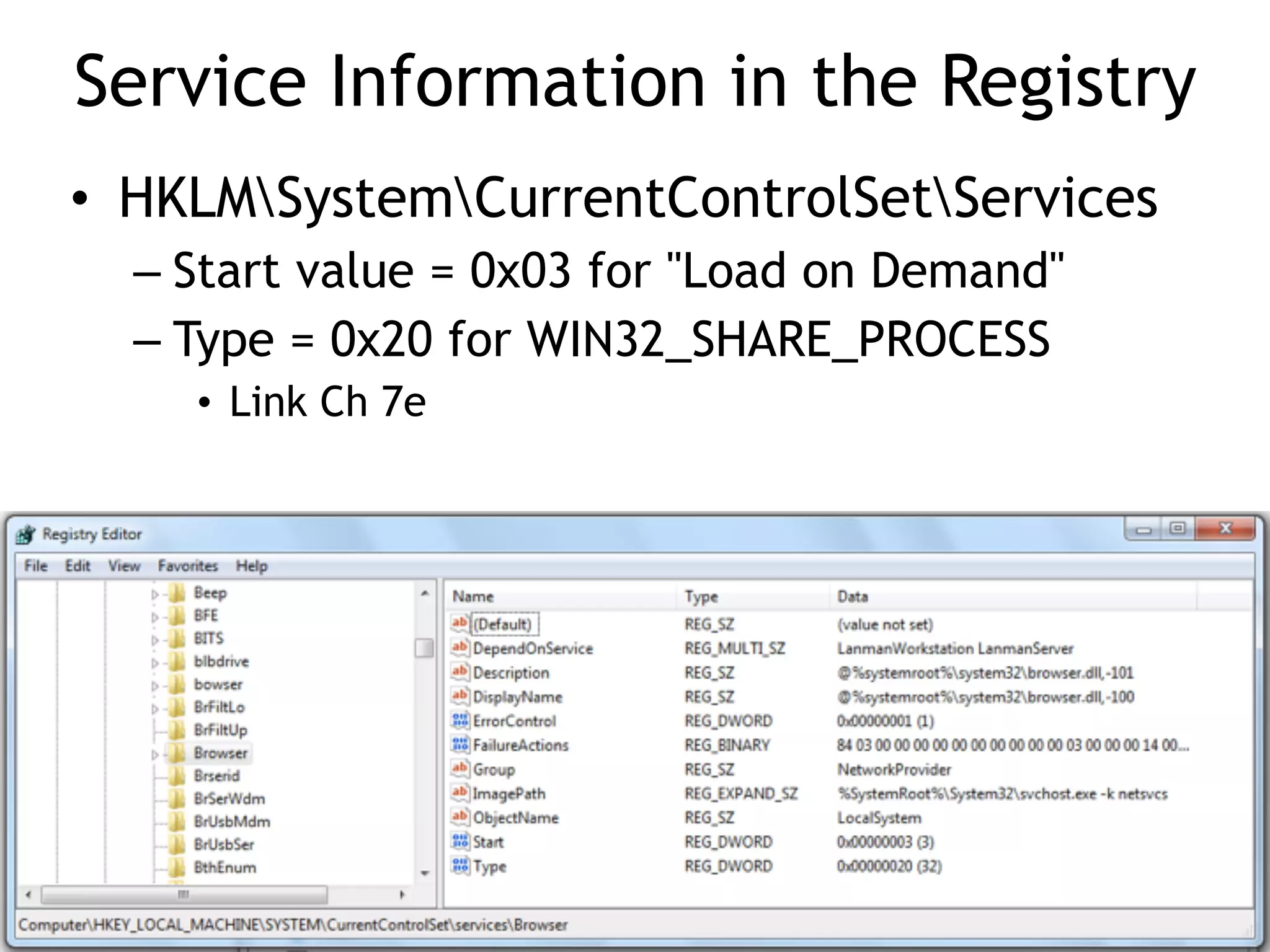Sort values by the Data column
Image resolution: width=1270 pixels, height=952 pixels.
(x=1013, y=596)
